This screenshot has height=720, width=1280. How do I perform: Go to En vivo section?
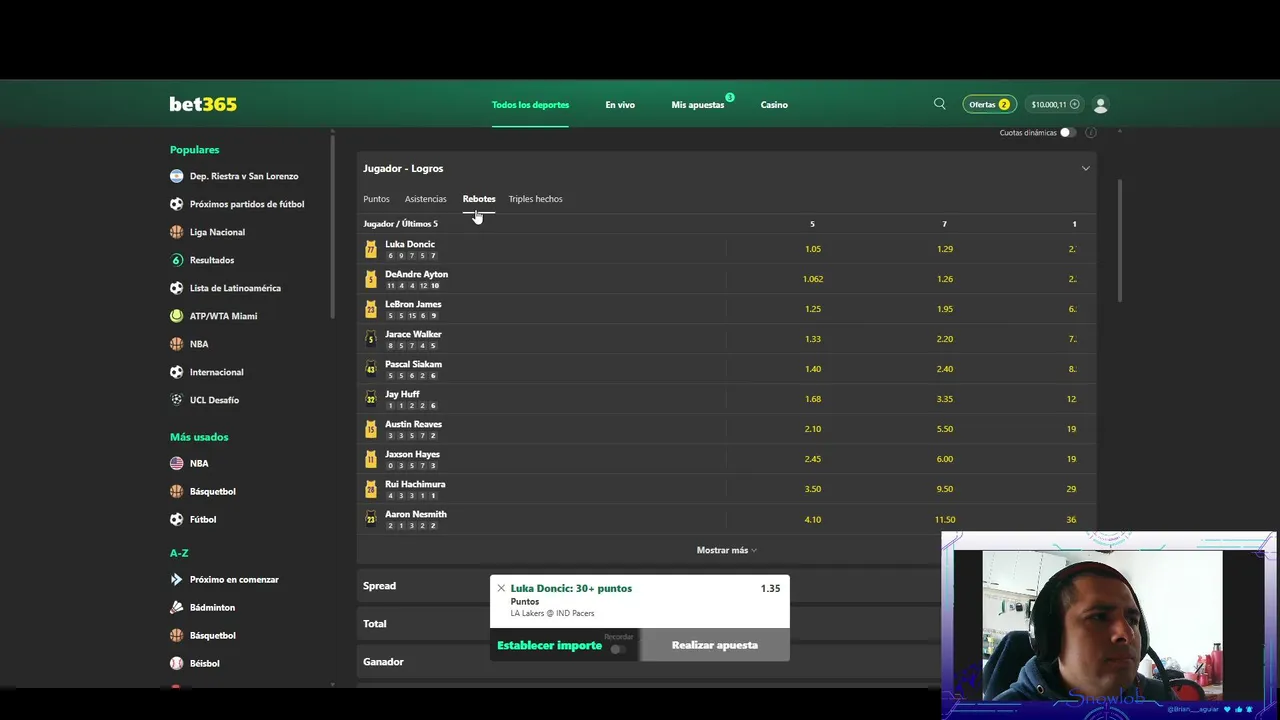[620, 104]
